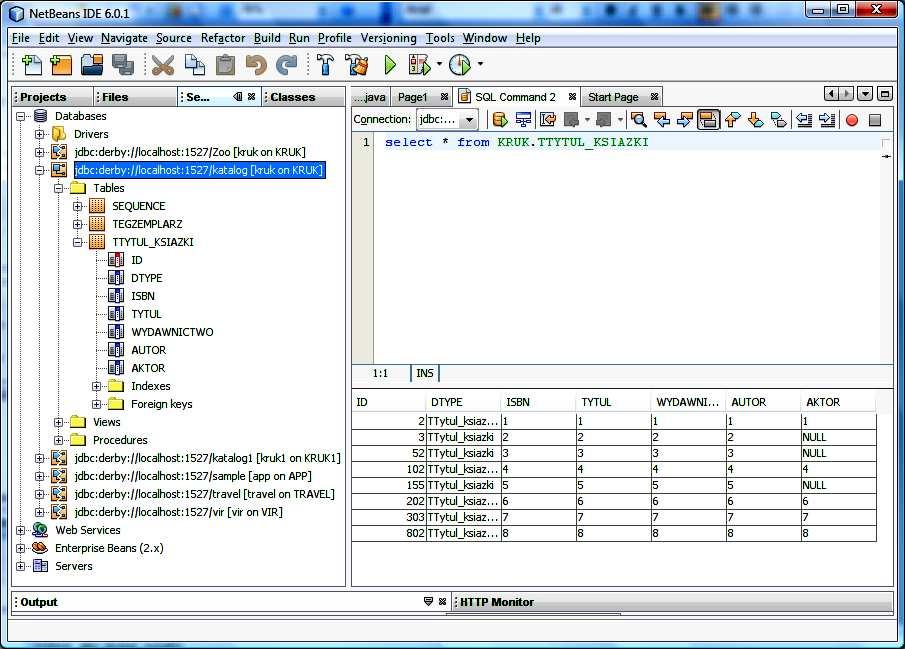
Task: Expand the Web Services node
Action: (21, 530)
